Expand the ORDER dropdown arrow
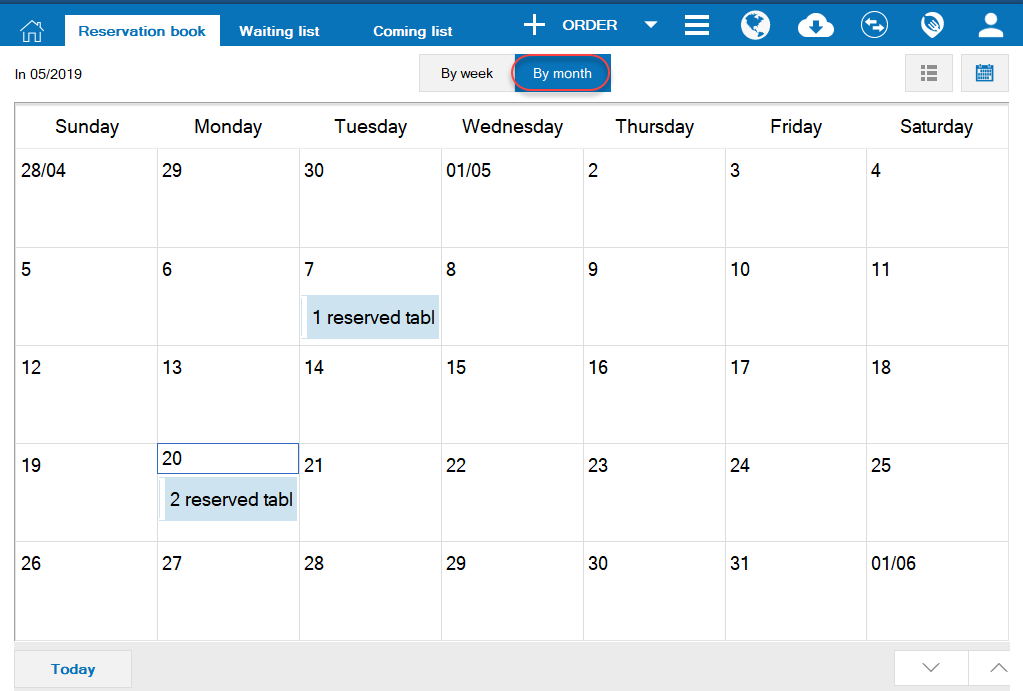The width and height of the screenshot is (1023, 691). tap(651, 25)
